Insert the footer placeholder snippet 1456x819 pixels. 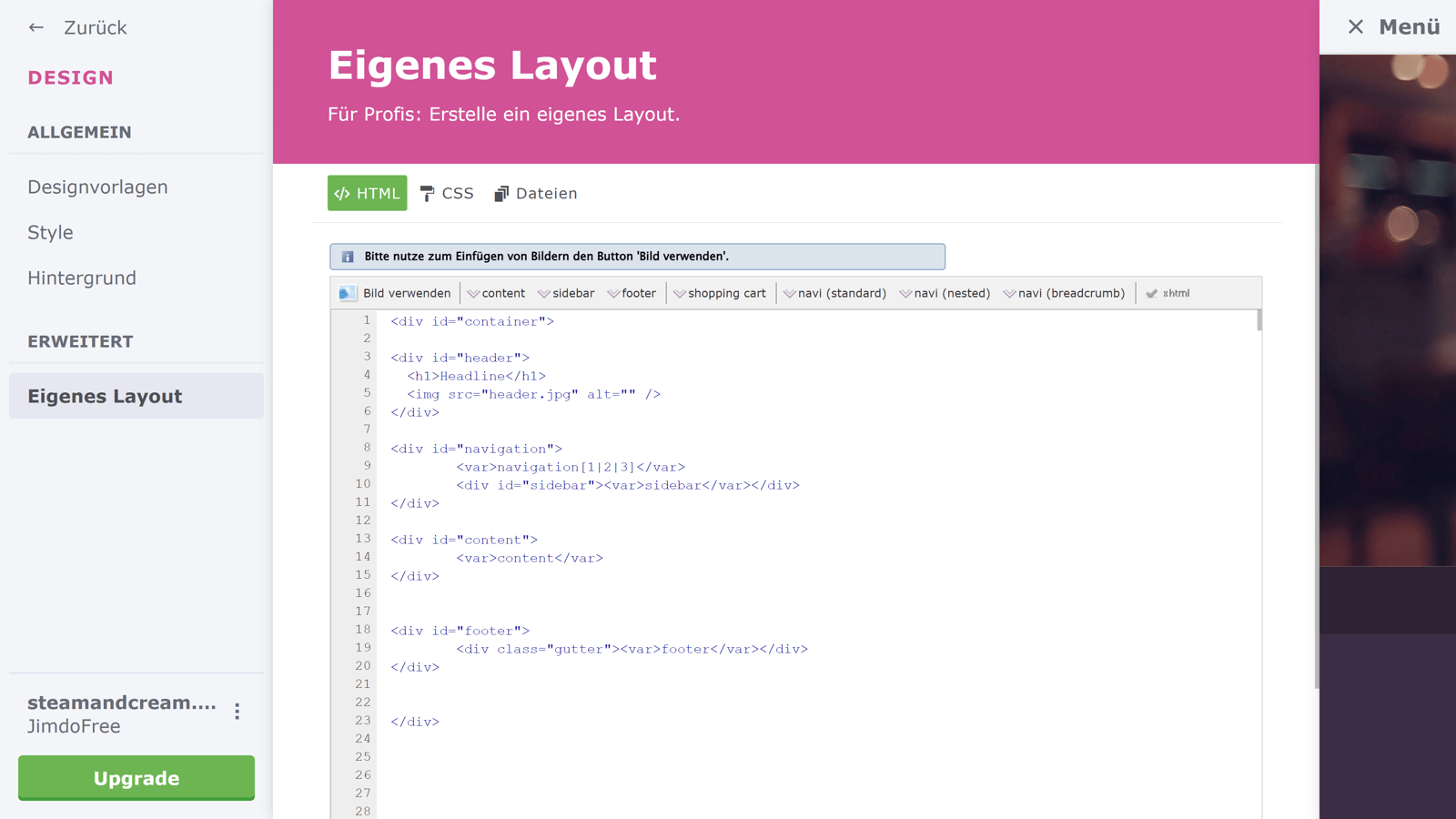(632, 293)
